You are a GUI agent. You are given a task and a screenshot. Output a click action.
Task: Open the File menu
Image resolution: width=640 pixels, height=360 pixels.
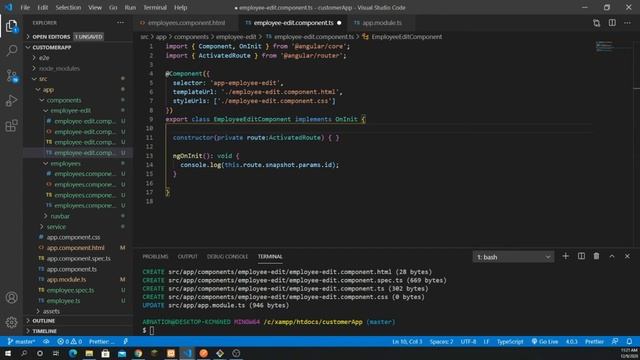pyautogui.click(x=25, y=7)
